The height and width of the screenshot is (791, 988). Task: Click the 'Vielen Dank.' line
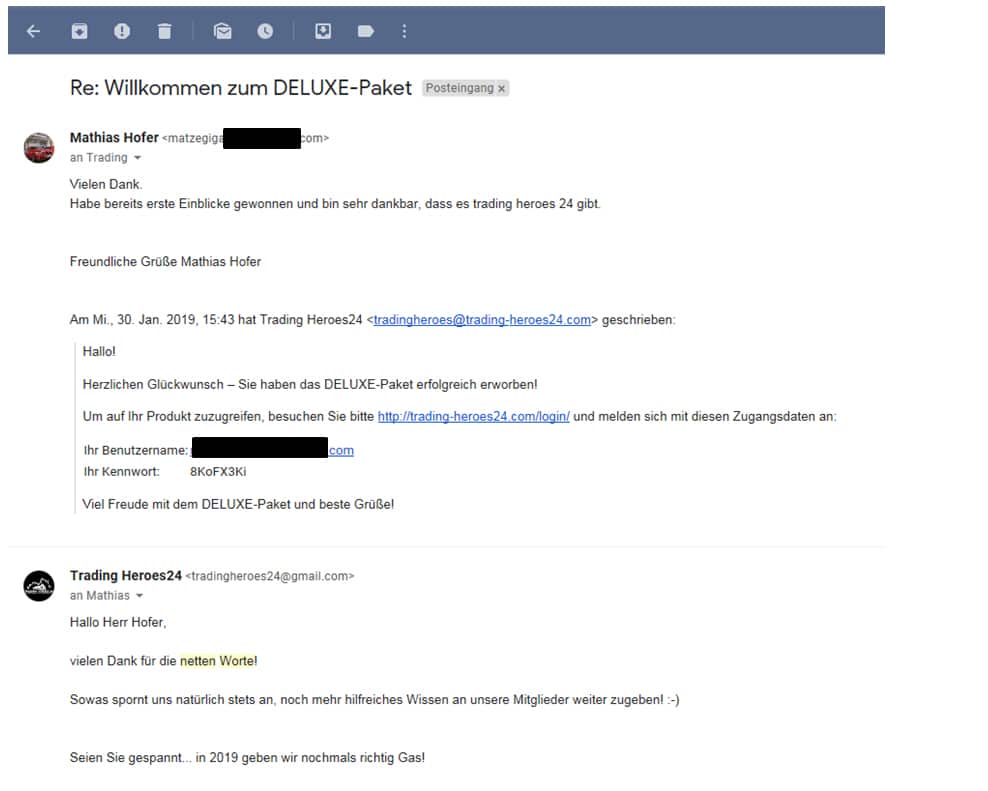106,184
